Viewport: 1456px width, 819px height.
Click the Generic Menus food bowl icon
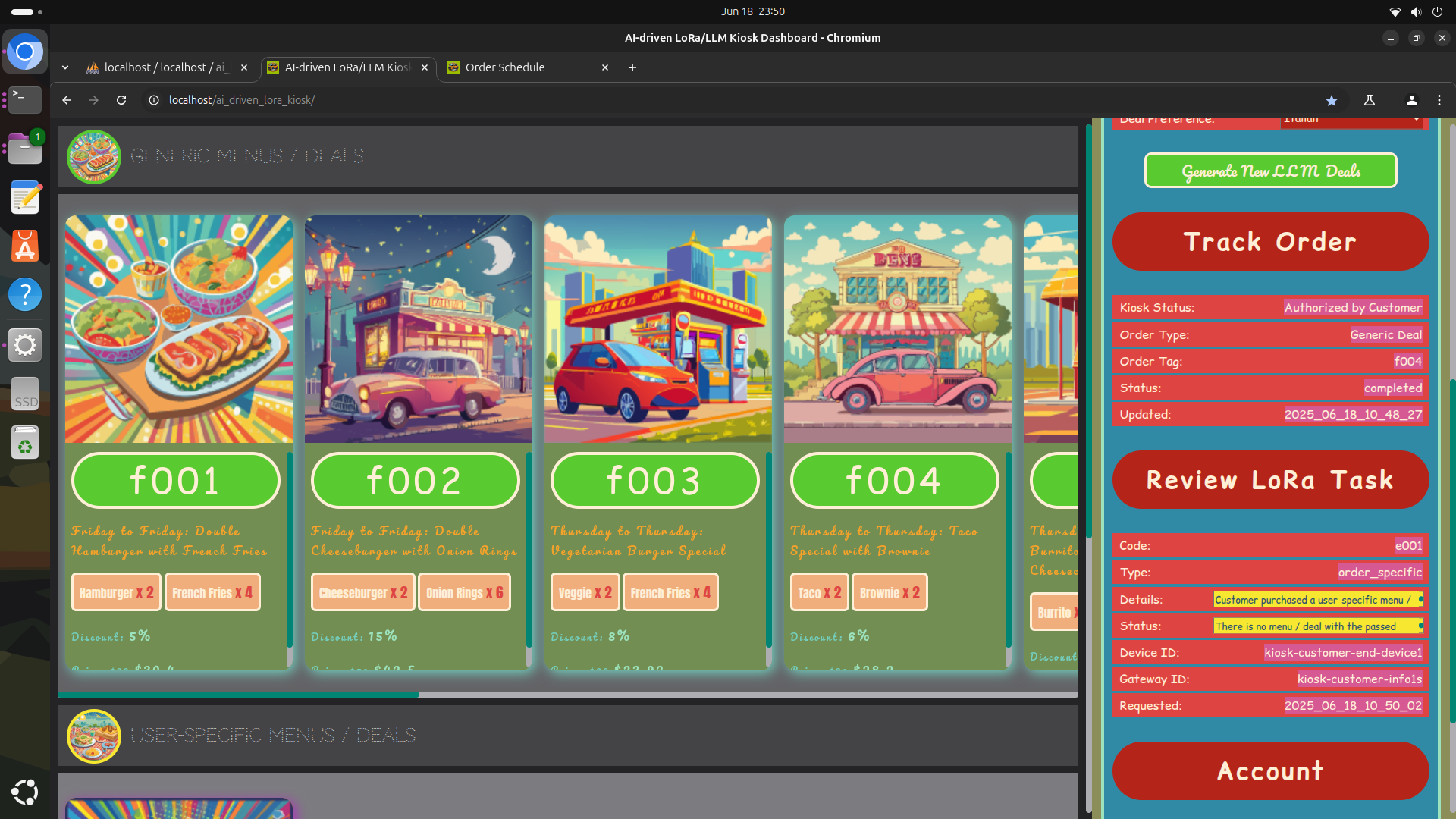pyautogui.click(x=93, y=156)
